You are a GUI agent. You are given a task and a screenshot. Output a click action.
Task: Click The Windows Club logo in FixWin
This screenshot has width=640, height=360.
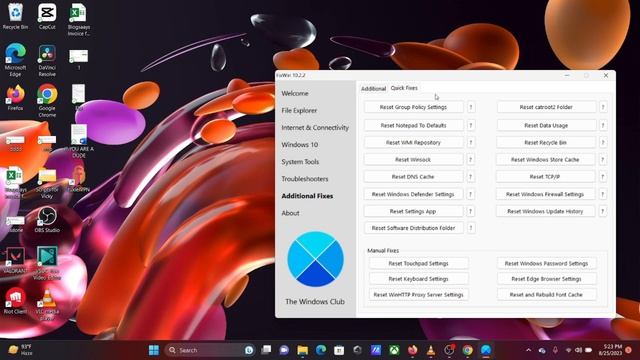point(316,259)
